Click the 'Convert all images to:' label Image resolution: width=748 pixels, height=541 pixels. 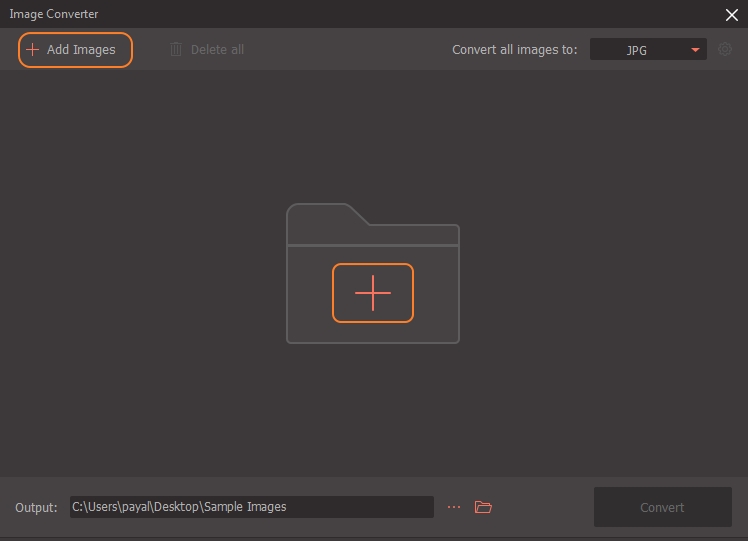click(514, 50)
